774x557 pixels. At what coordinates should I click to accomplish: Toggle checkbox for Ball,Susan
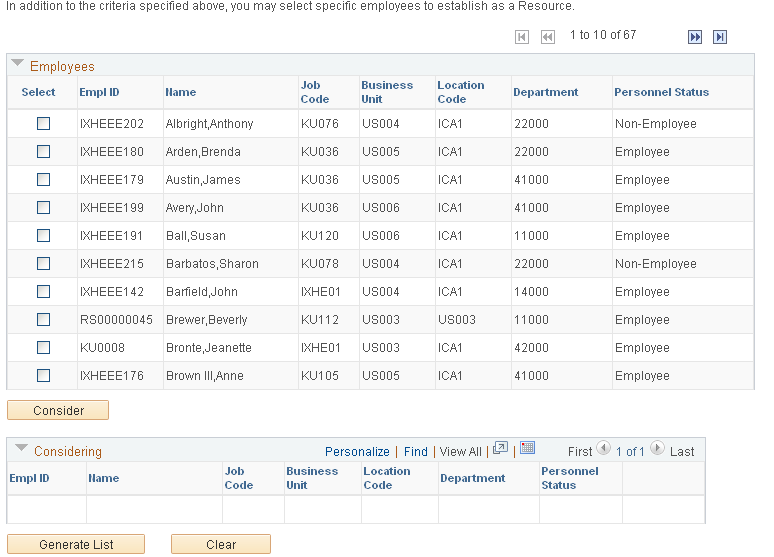click(x=43, y=236)
